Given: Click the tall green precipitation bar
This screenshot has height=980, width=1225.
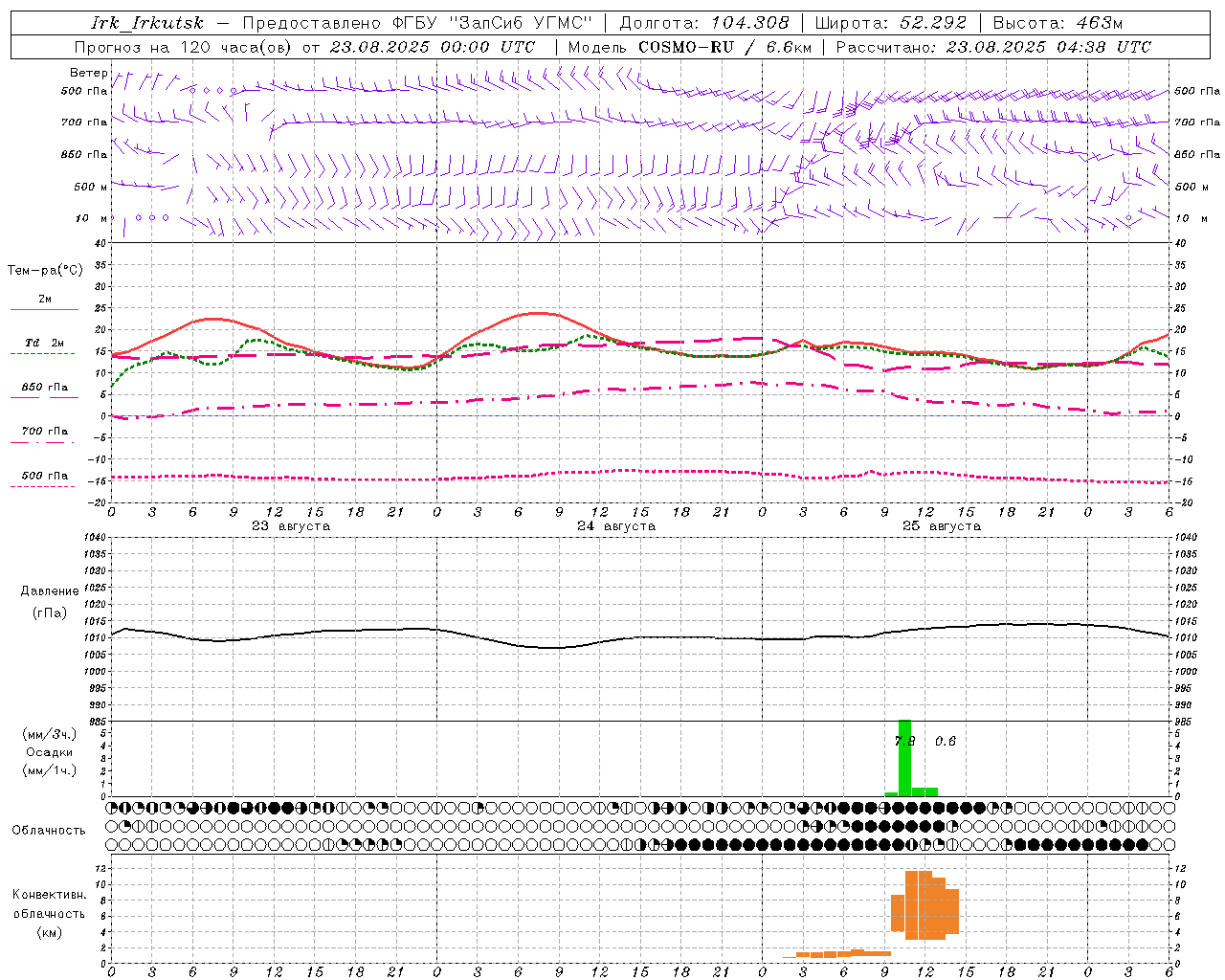Looking at the screenshot, I should coord(904,758).
